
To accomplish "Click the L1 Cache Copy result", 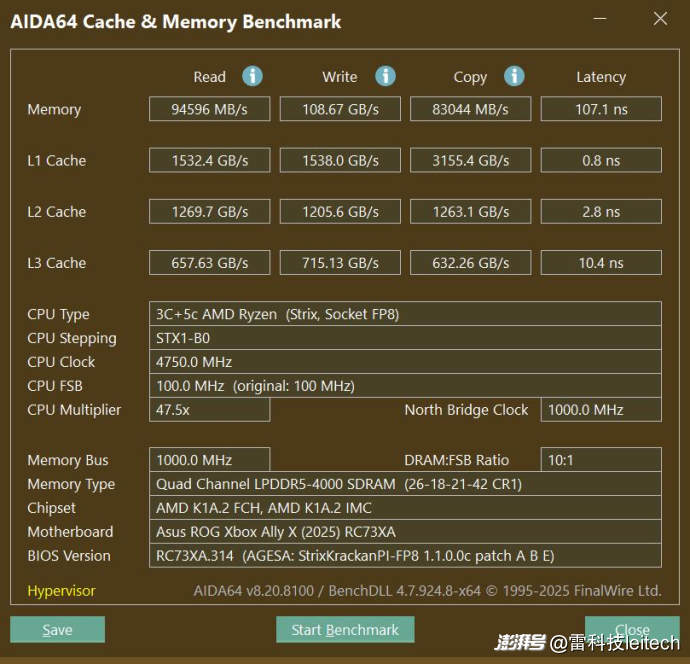I will pyautogui.click(x=470, y=160).
